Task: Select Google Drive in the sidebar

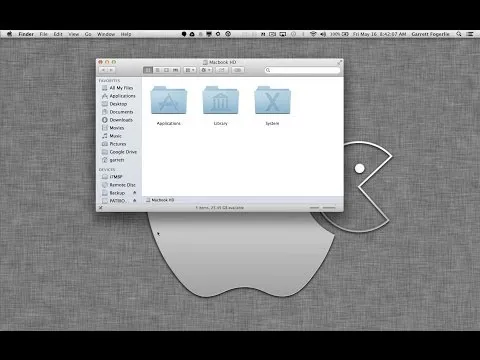Action: 119,152
